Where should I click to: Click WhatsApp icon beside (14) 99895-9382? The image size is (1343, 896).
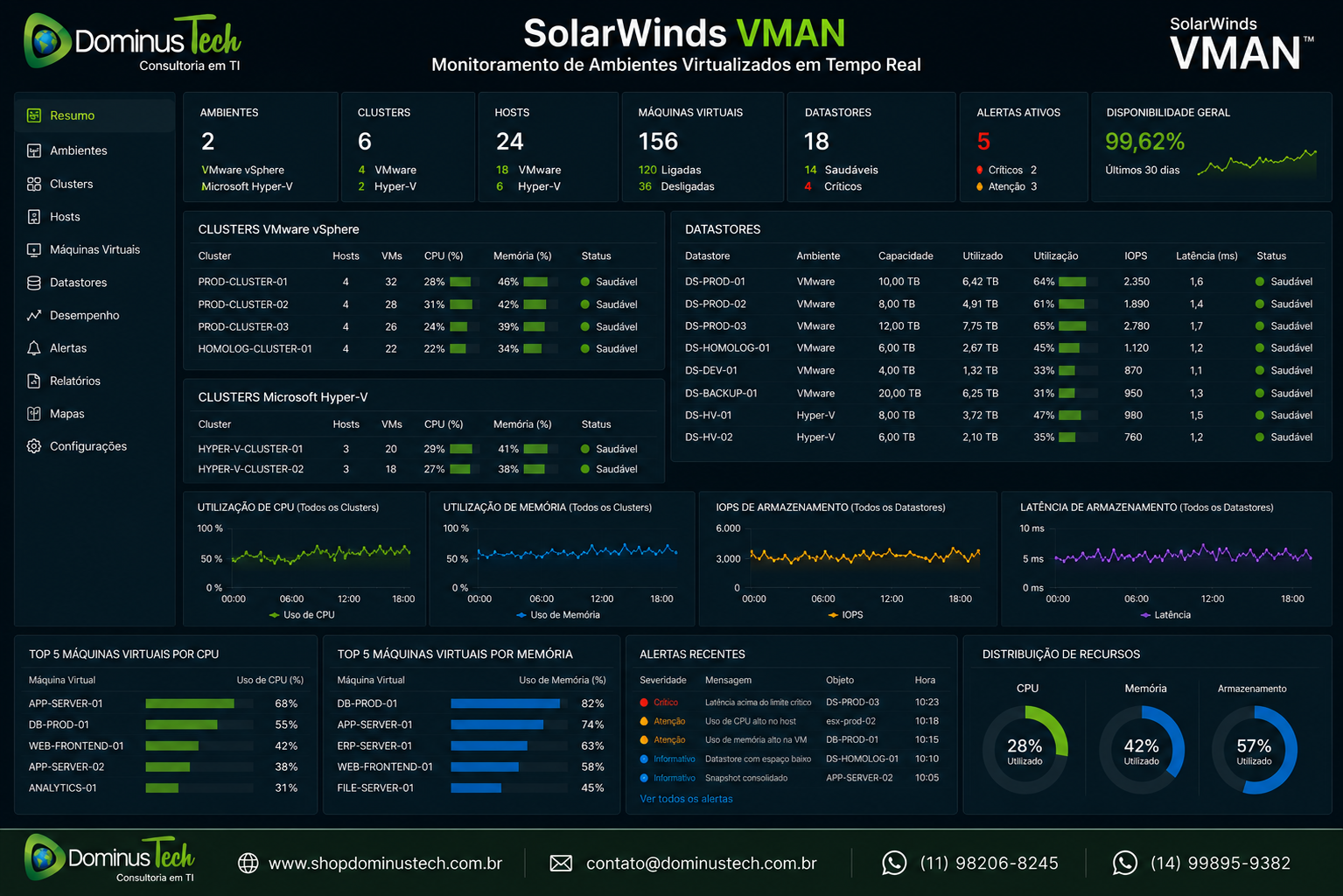click(x=1125, y=863)
